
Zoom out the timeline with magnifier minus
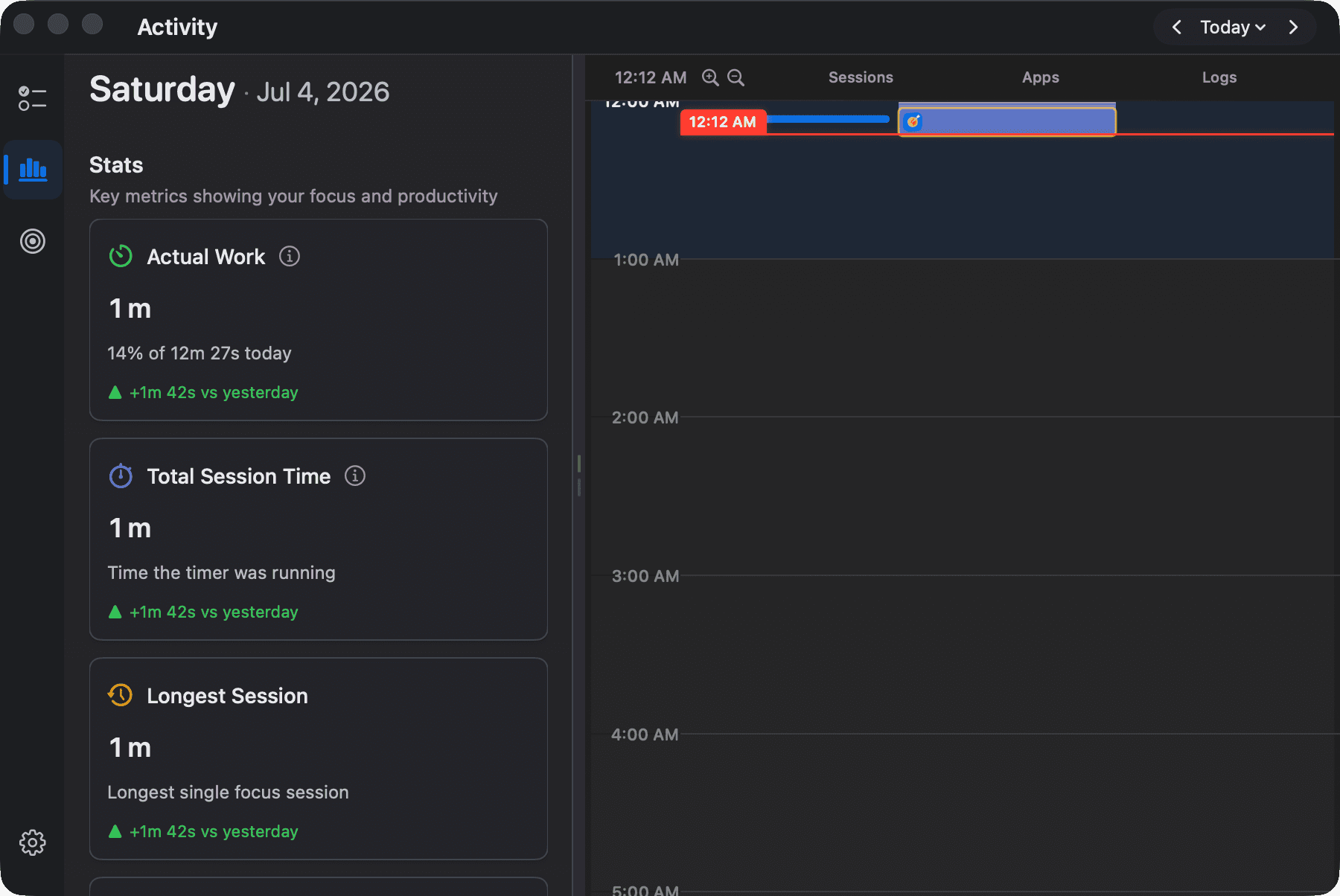[x=736, y=77]
